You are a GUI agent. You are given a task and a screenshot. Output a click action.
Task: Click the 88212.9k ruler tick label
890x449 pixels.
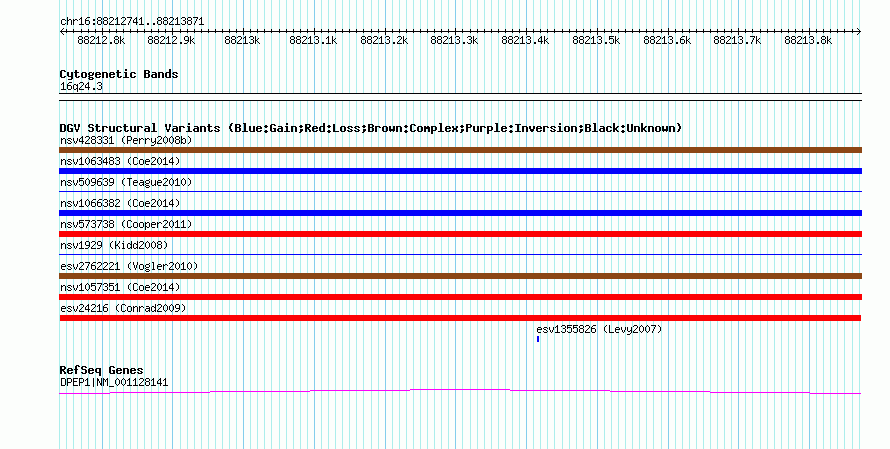point(171,40)
